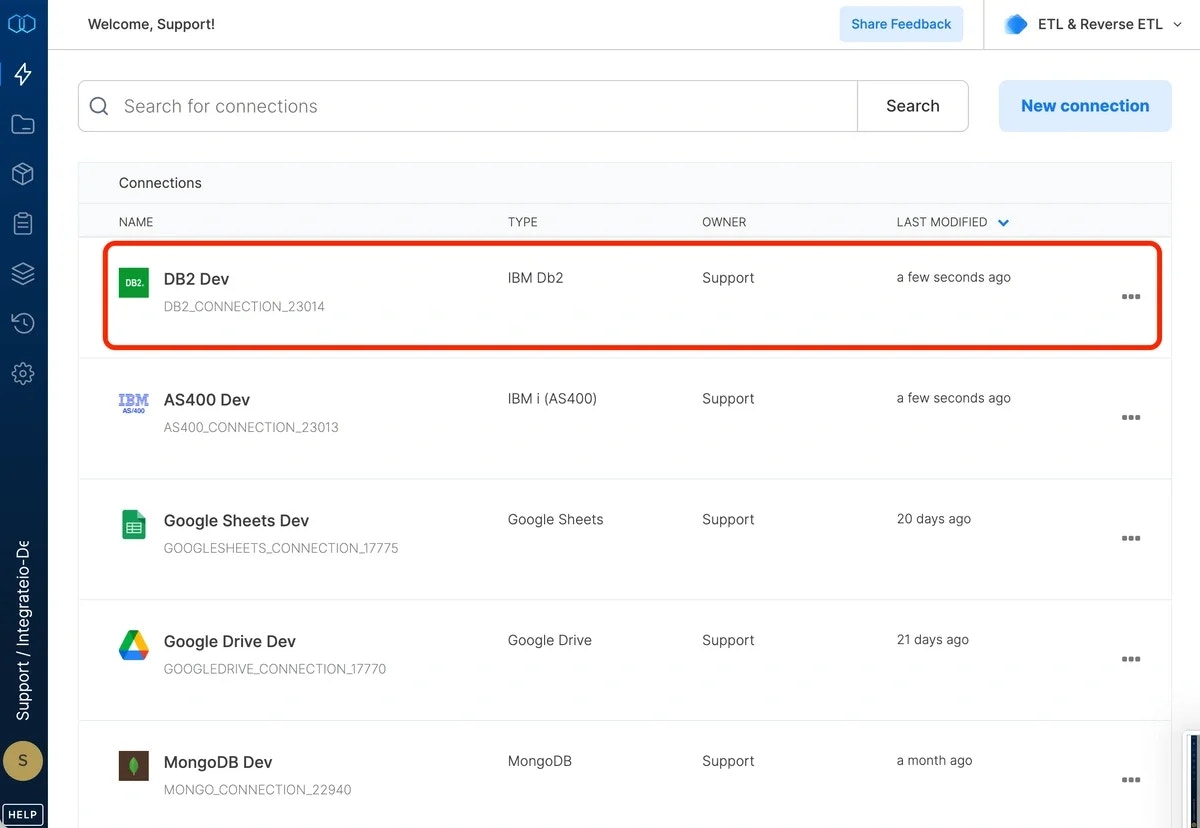The image size is (1200, 828).
Task: Click the Share Feedback button
Action: point(901,23)
